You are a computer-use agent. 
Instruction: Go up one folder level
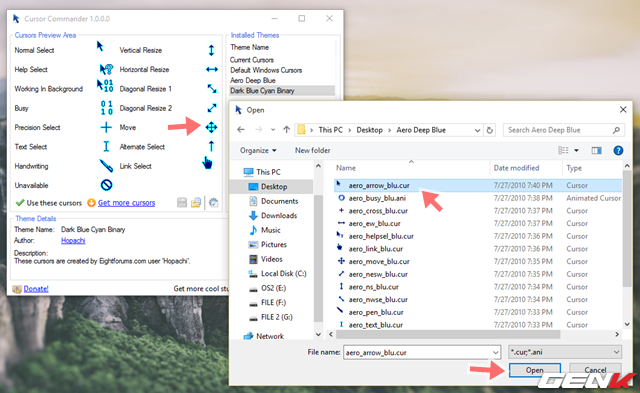coord(287,130)
